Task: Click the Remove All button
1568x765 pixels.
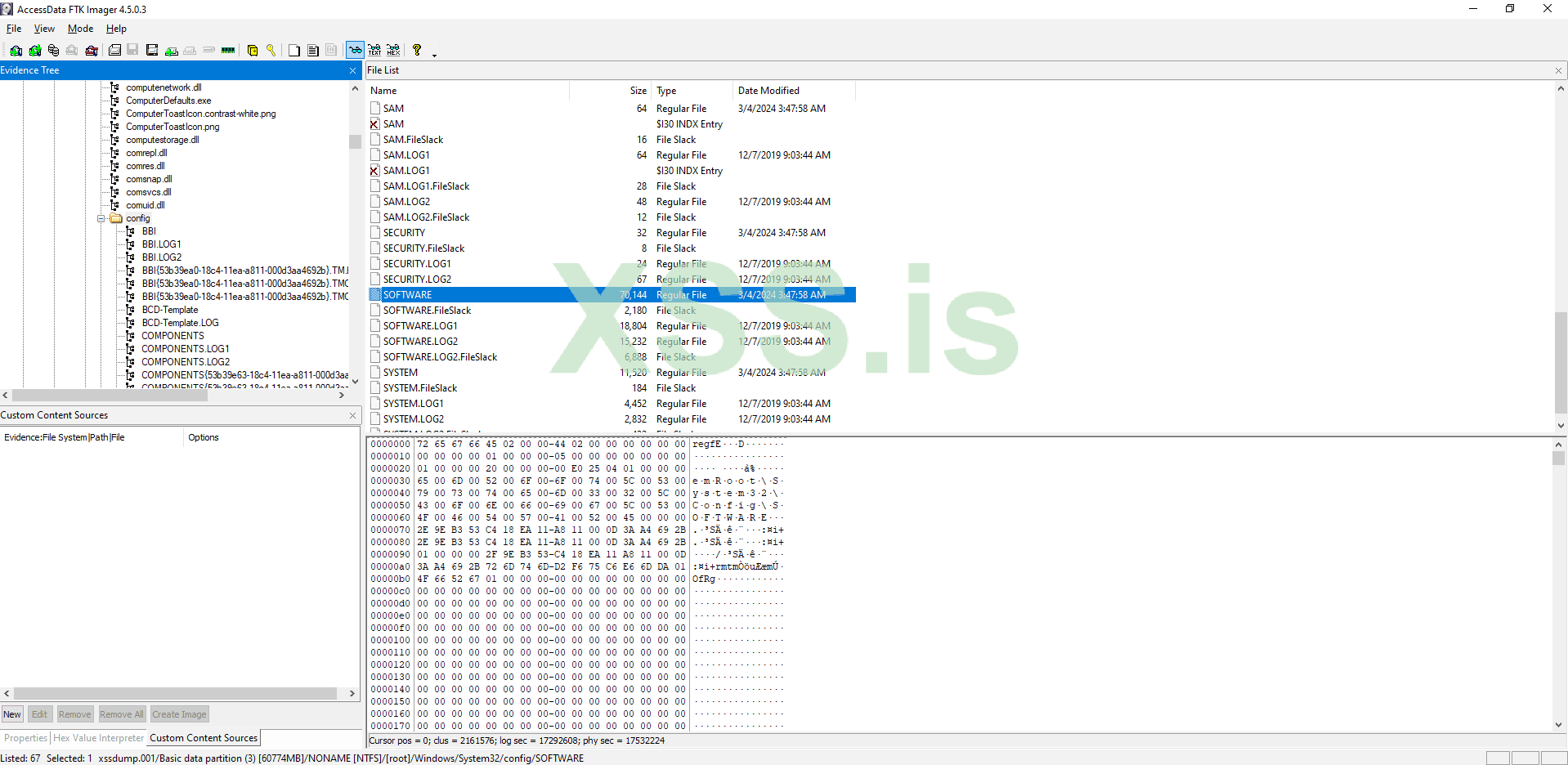Action: 122,714
